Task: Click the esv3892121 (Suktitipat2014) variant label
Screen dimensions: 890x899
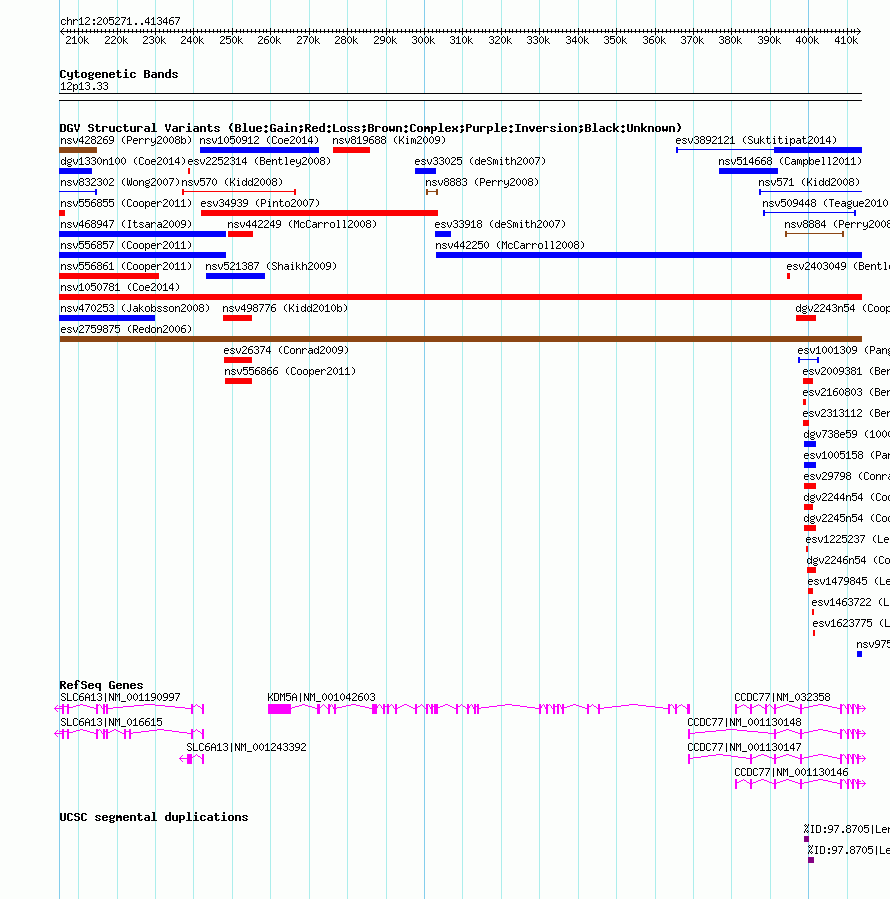Action: pyautogui.click(x=756, y=140)
